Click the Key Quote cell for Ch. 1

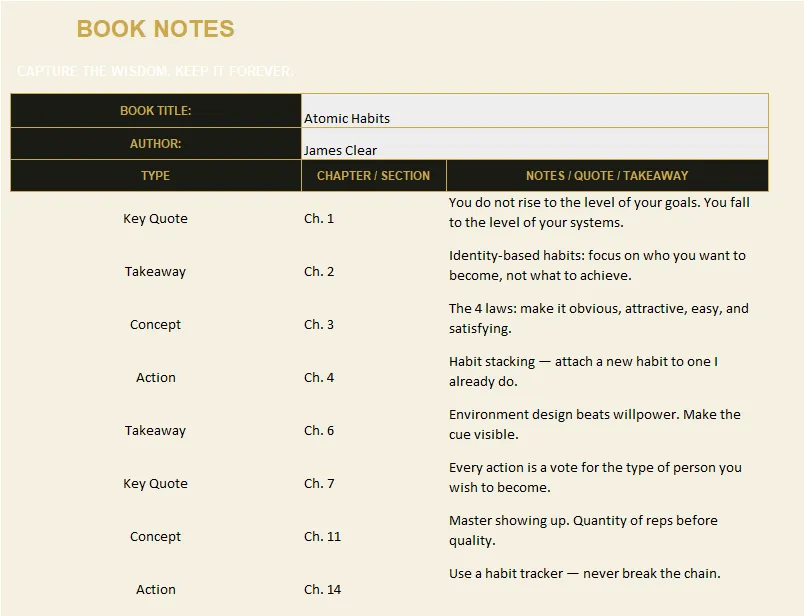coord(156,218)
